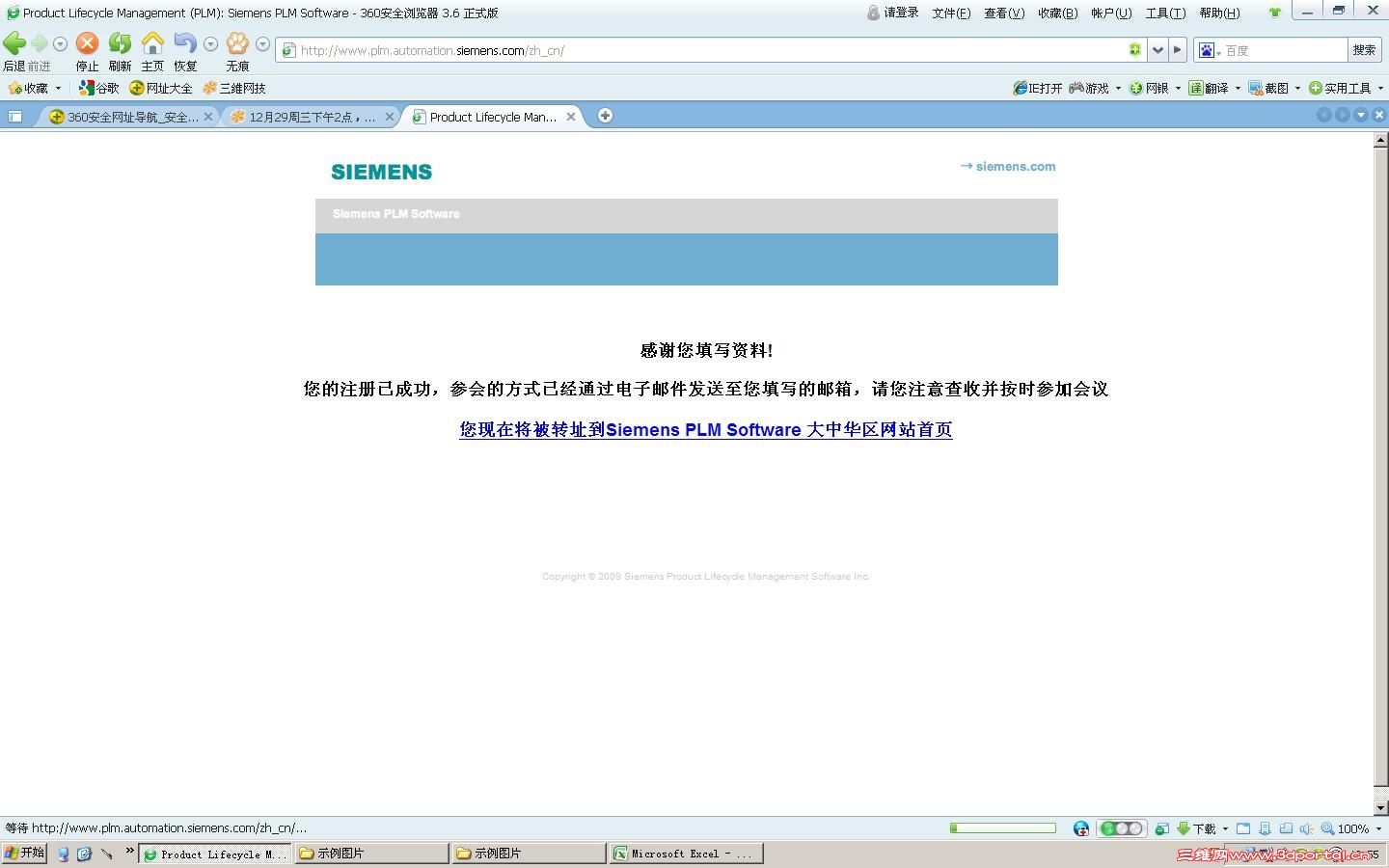
Task: Open the tab list sidebar icon
Action: coord(15,117)
